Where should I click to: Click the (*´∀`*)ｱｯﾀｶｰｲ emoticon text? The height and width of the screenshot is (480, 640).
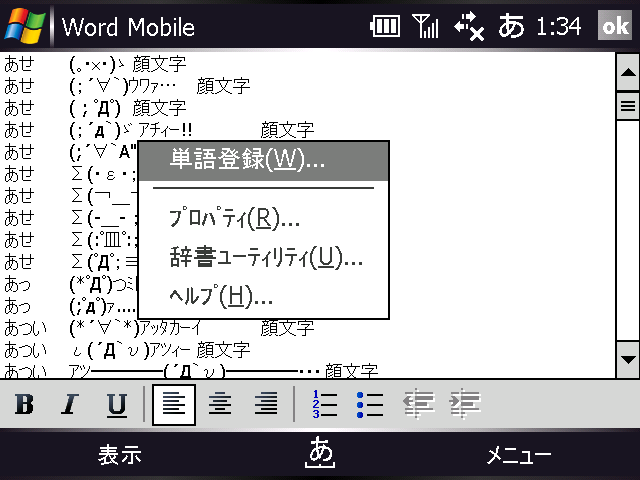(x=135, y=328)
